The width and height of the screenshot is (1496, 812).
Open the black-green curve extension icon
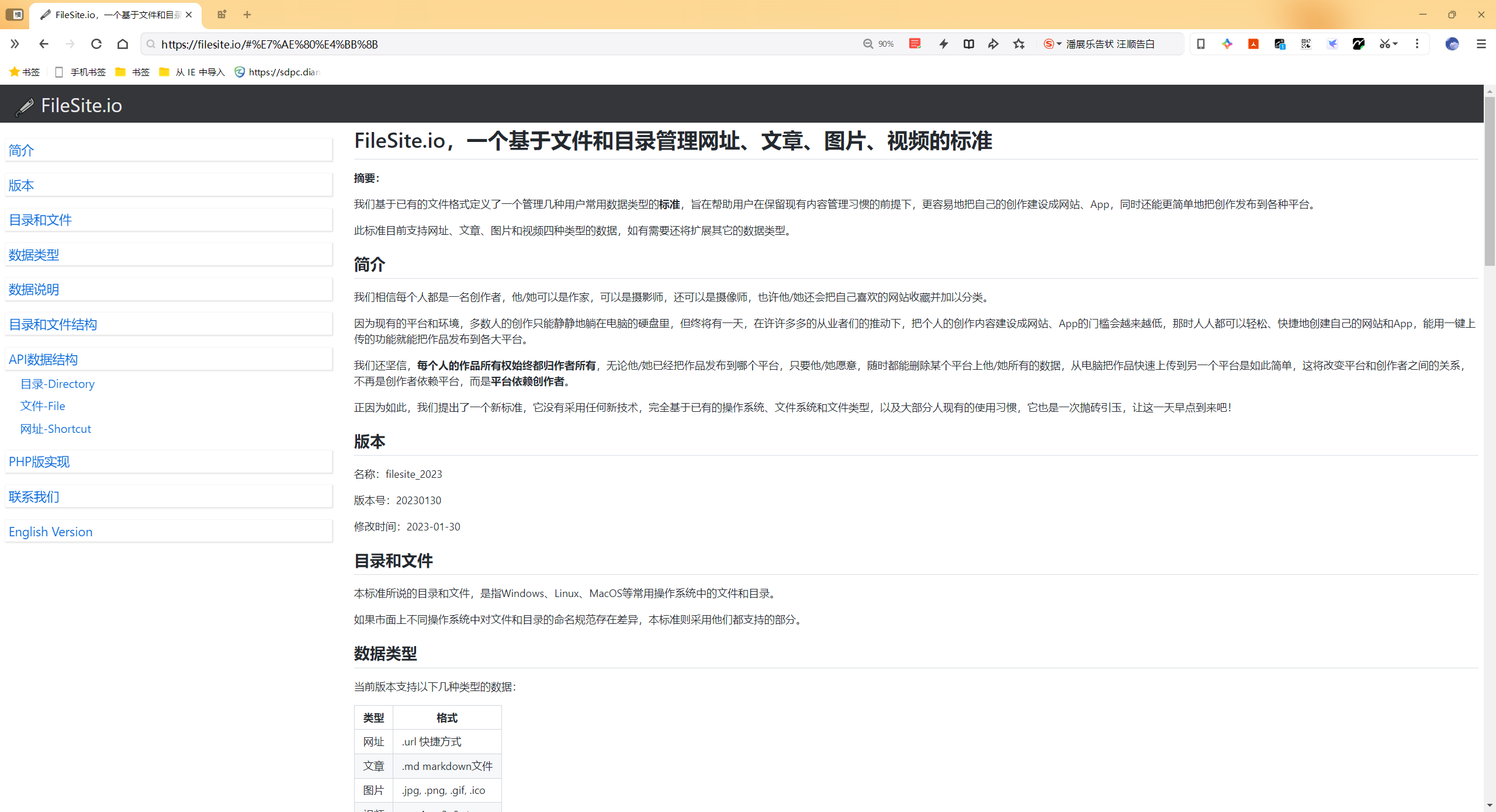point(1359,44)
